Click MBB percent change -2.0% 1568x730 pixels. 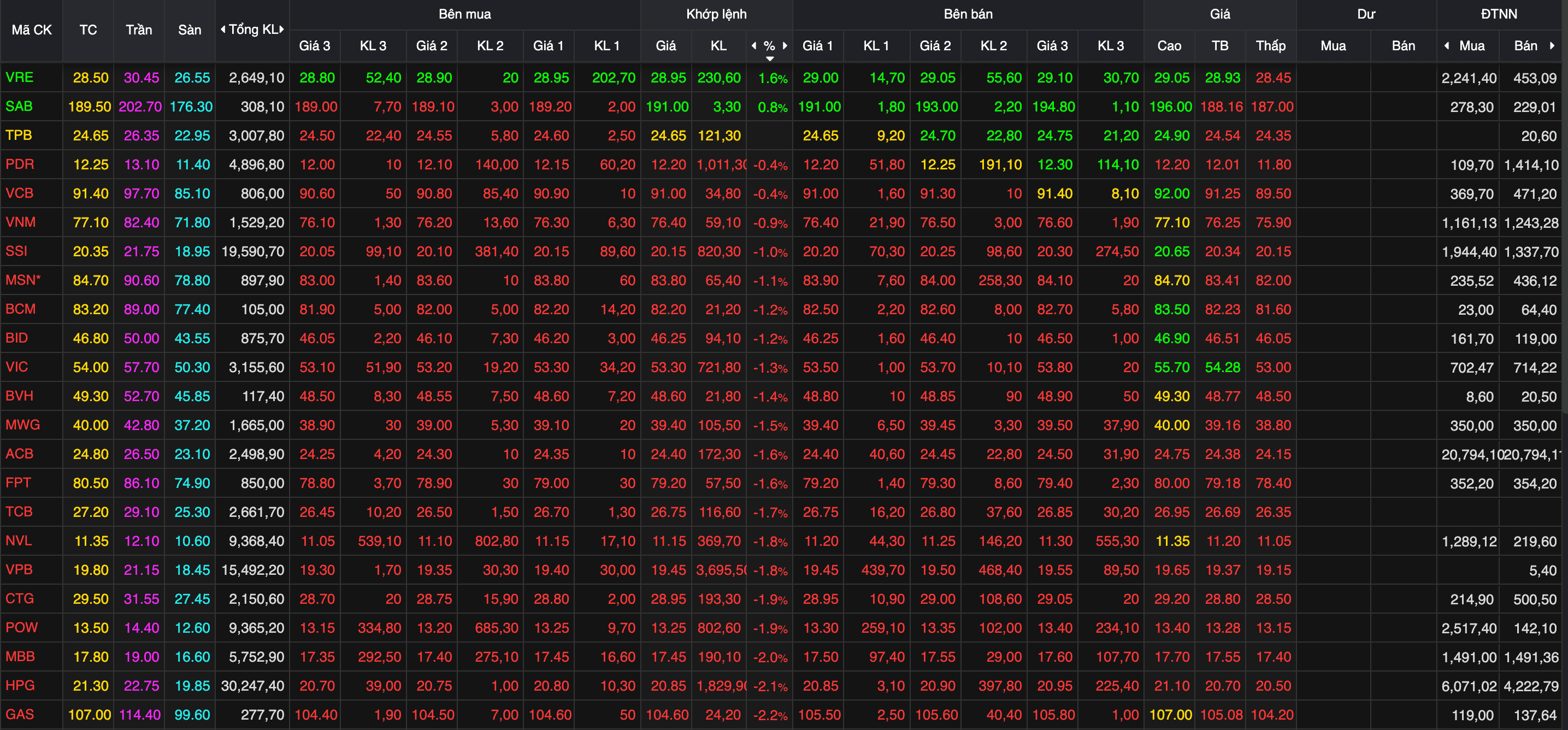click(x=770, y=657)
